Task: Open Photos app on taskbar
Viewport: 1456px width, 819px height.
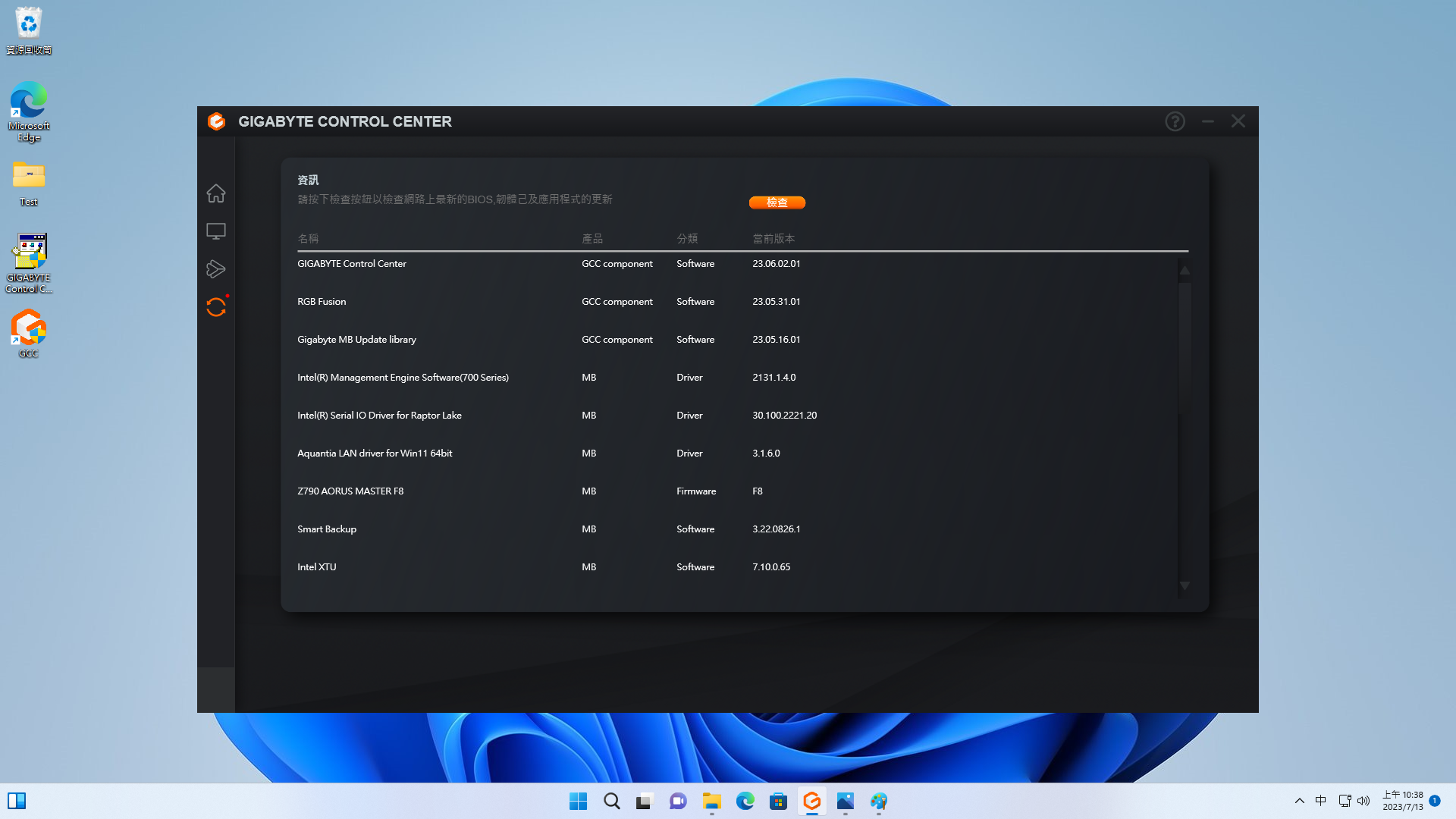Action: (x=845, y=801)
